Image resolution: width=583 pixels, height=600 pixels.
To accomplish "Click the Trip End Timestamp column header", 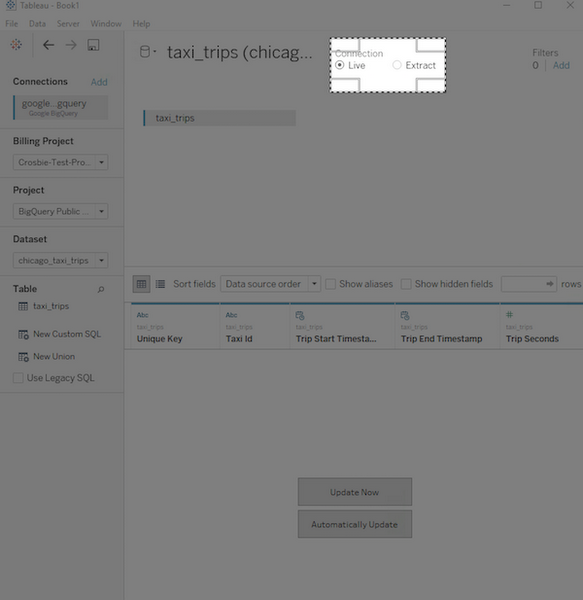I will click(x=447, y=326).
